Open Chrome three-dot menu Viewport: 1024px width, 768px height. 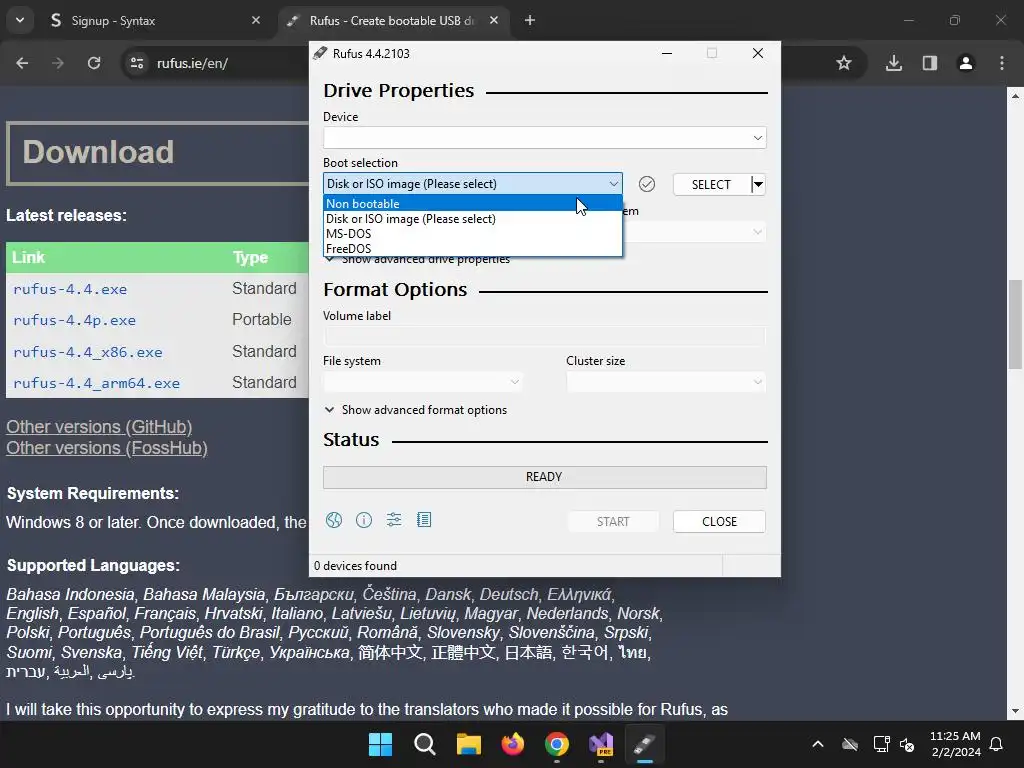1002,63
